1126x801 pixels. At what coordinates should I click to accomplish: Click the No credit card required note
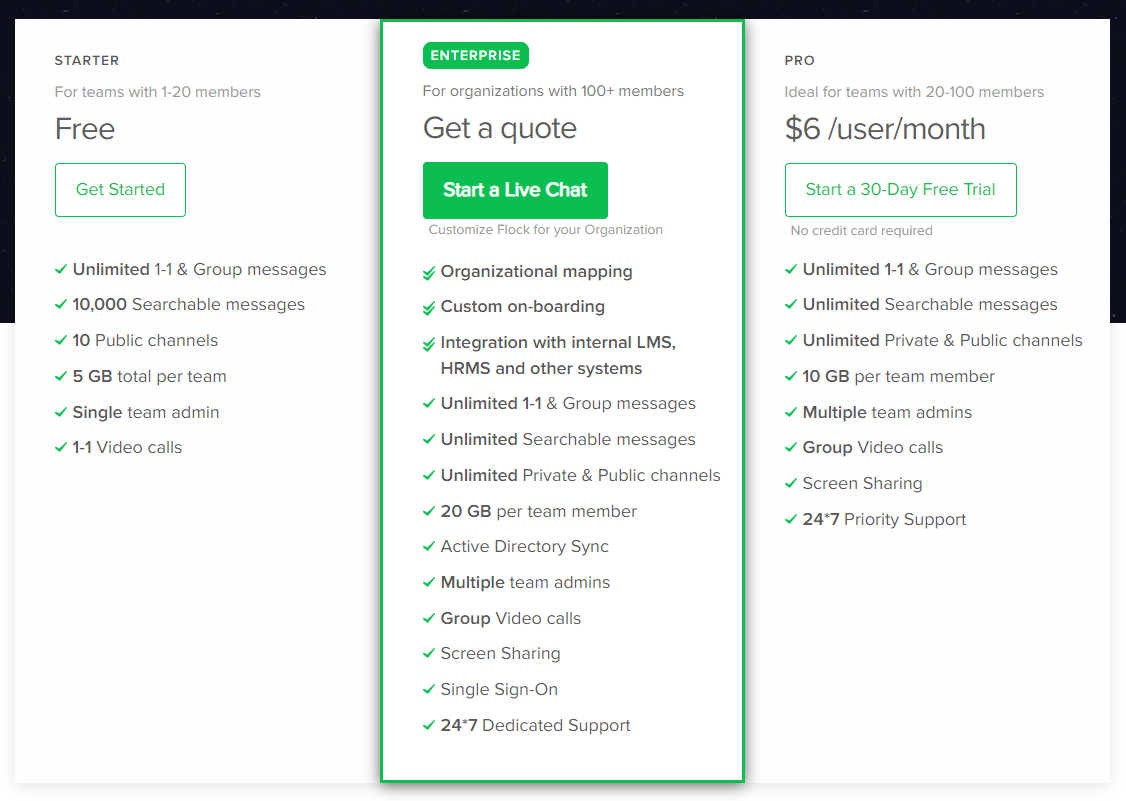(861, 231)
